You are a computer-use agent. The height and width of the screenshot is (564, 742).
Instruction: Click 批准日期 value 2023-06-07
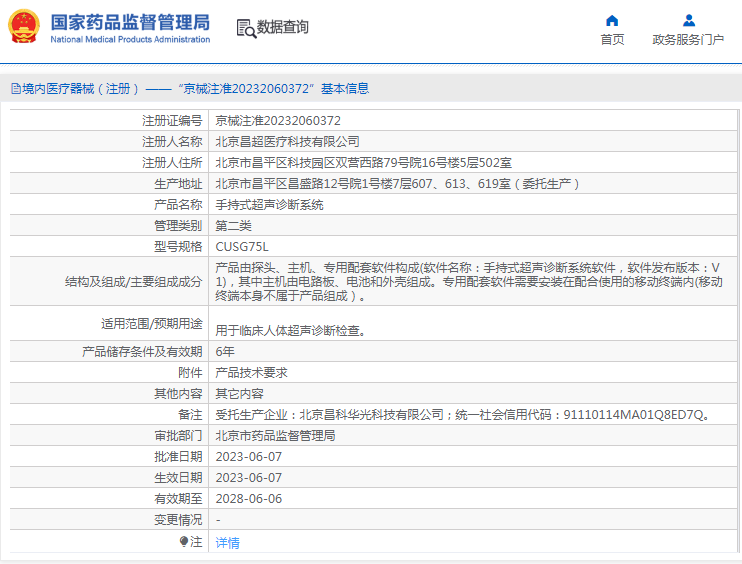tap(248, 457)
